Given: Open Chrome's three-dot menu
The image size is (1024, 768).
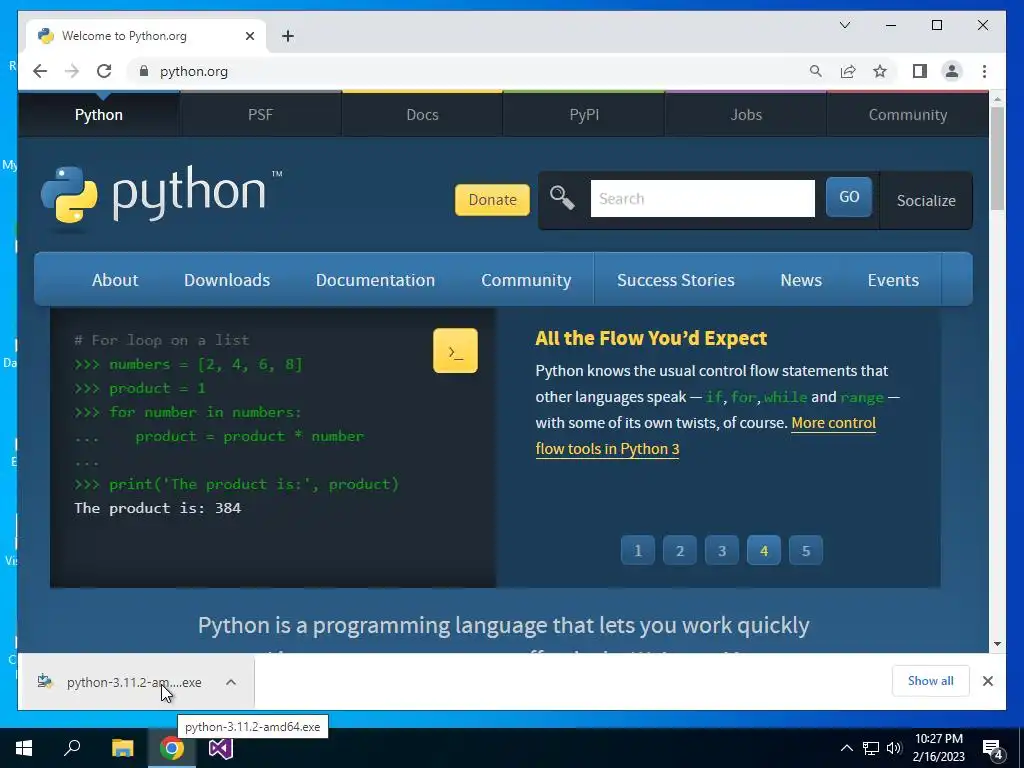Looking at the screenshot, I should [x=984, y=71].
